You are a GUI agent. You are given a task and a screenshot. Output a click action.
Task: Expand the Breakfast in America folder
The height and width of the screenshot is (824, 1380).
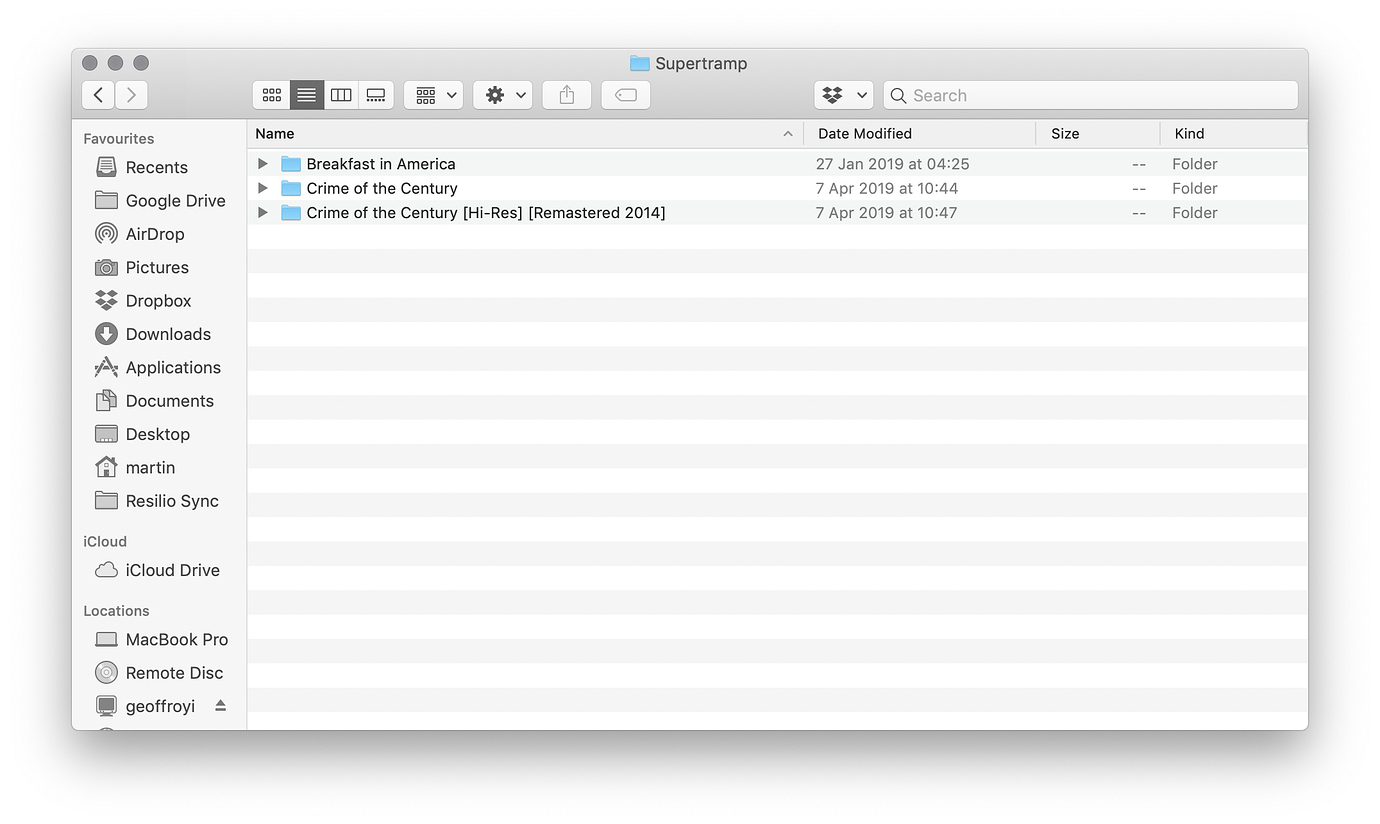[261, 163]
